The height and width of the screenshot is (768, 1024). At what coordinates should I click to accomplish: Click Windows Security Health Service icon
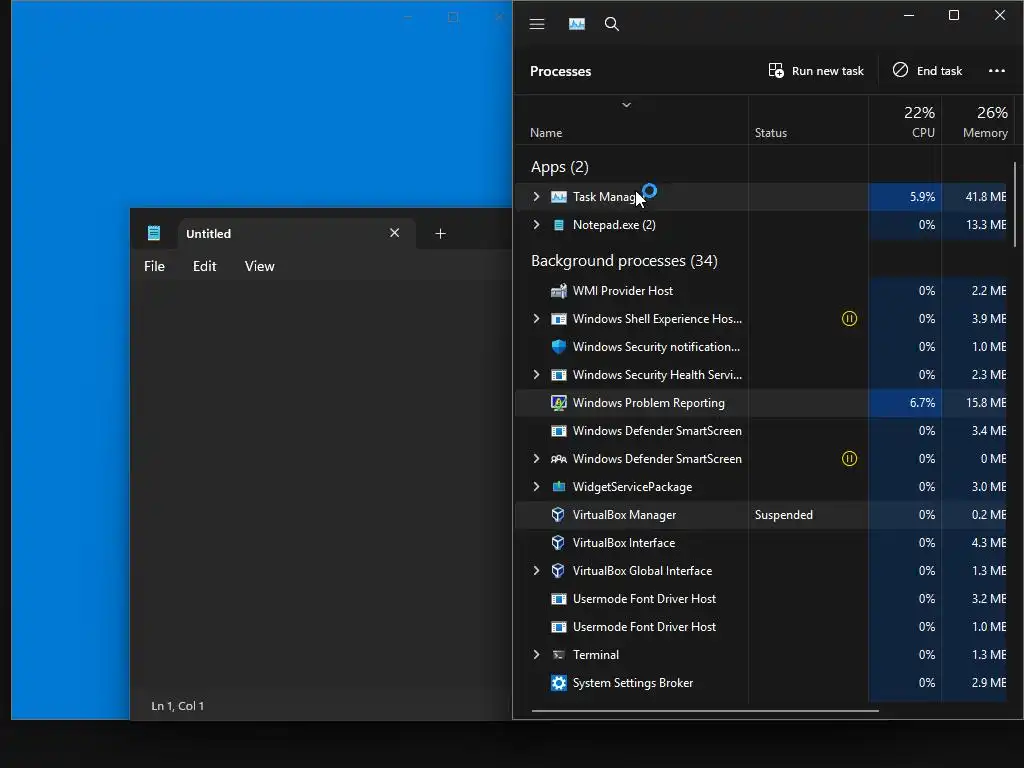(x=558, y=375)
